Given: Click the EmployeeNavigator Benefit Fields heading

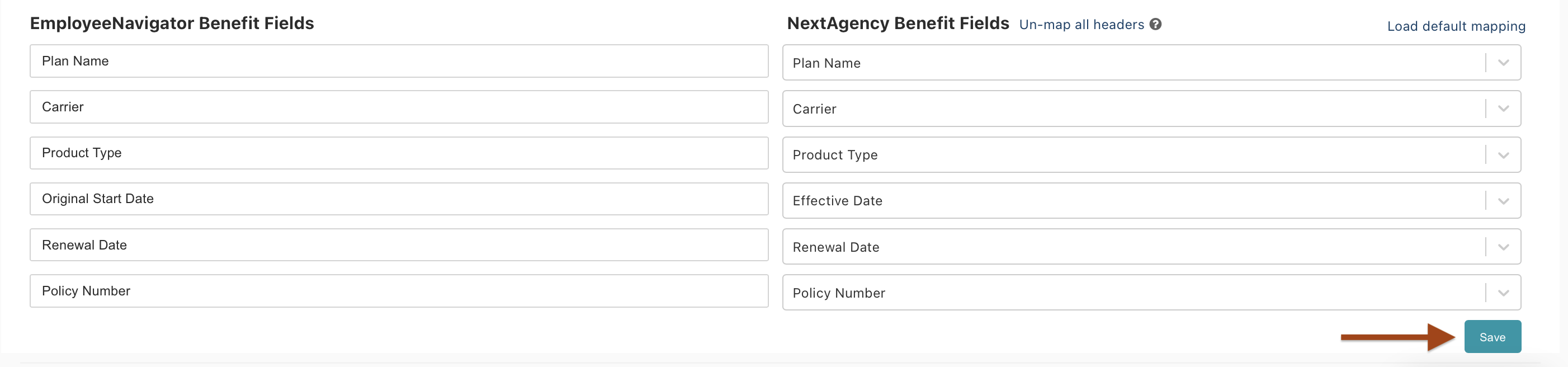Looking at the screenshot, I should (x=172, y=23).
